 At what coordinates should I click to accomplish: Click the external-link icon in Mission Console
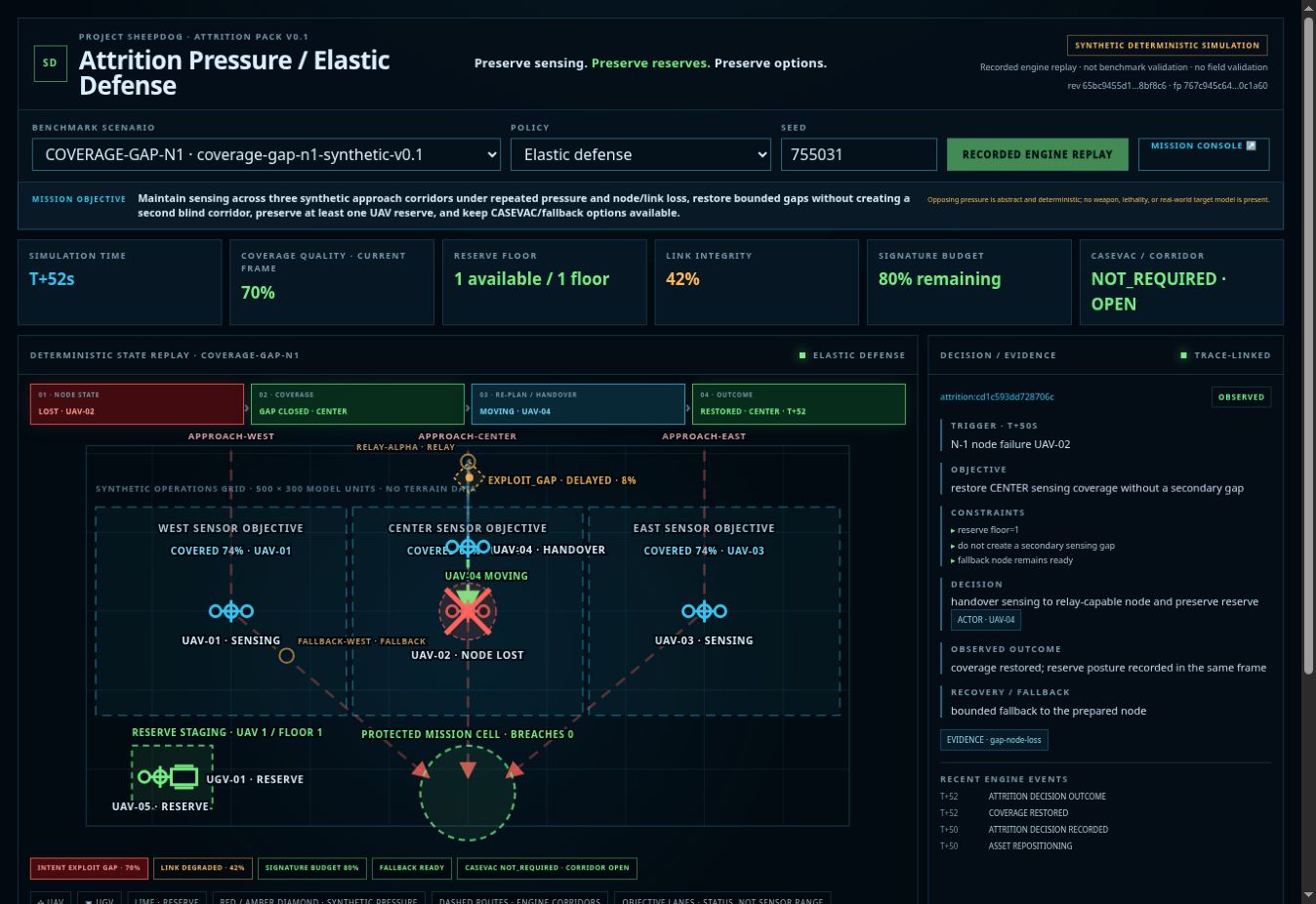[x=1252, y=145]
